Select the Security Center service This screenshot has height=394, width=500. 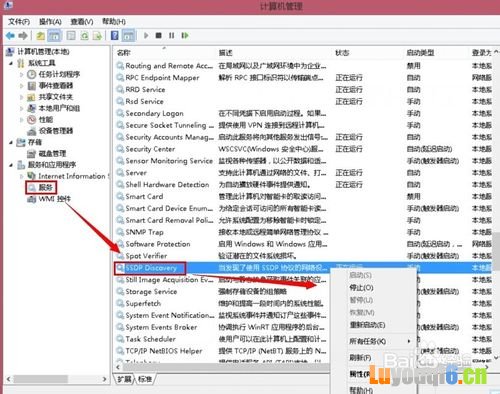[x=150, y=149]
